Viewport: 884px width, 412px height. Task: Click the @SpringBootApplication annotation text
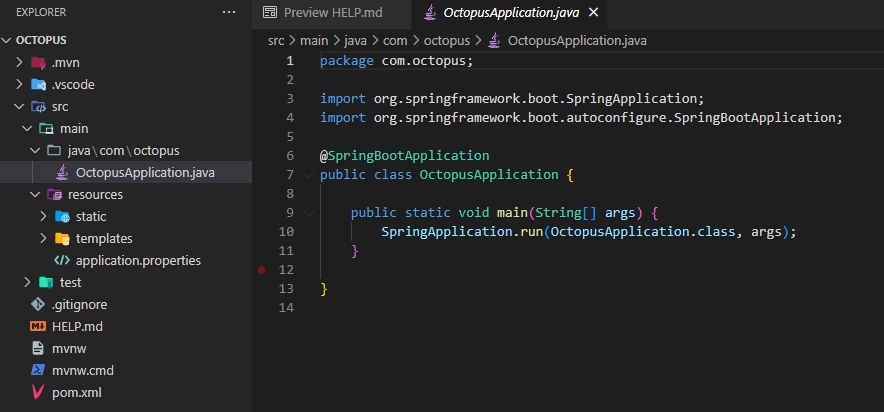(404, 156)
